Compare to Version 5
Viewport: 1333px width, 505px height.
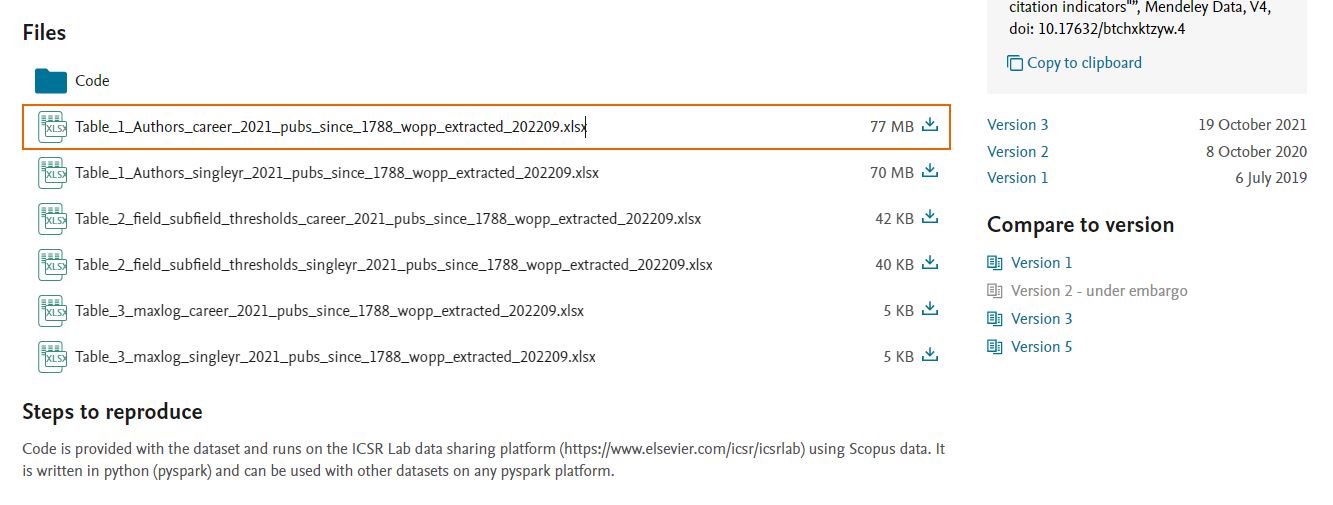[1041, 347]
